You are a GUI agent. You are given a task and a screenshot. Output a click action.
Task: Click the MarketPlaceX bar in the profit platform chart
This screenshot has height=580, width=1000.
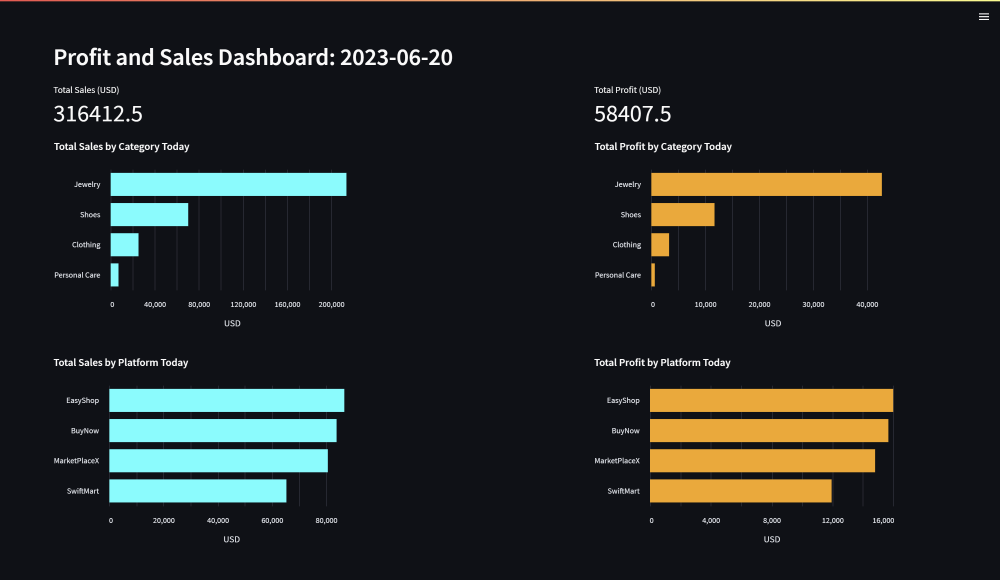(x=762, y=461)
